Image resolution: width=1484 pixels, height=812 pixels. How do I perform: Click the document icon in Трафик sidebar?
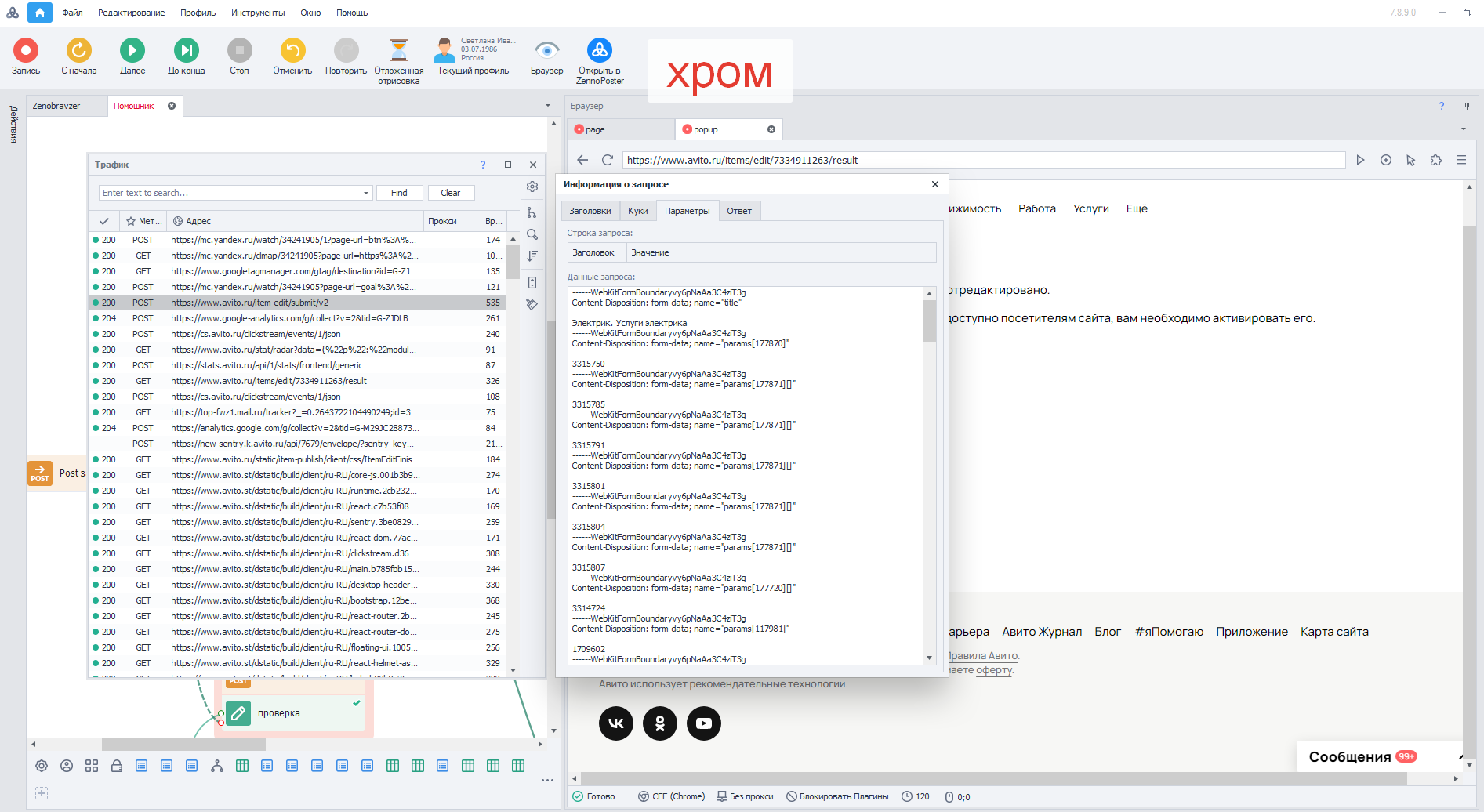coord(532,282)
